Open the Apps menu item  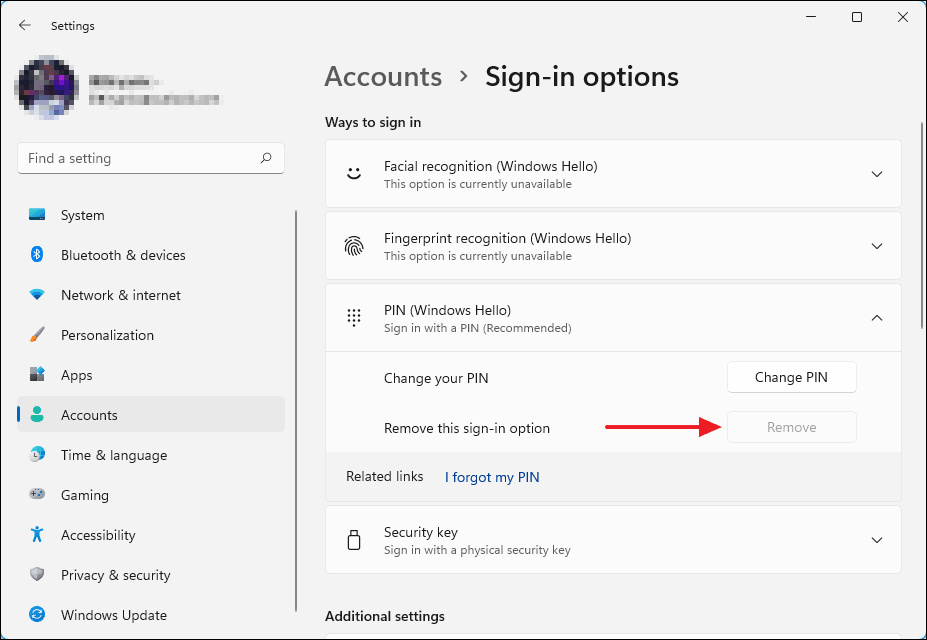151,375
